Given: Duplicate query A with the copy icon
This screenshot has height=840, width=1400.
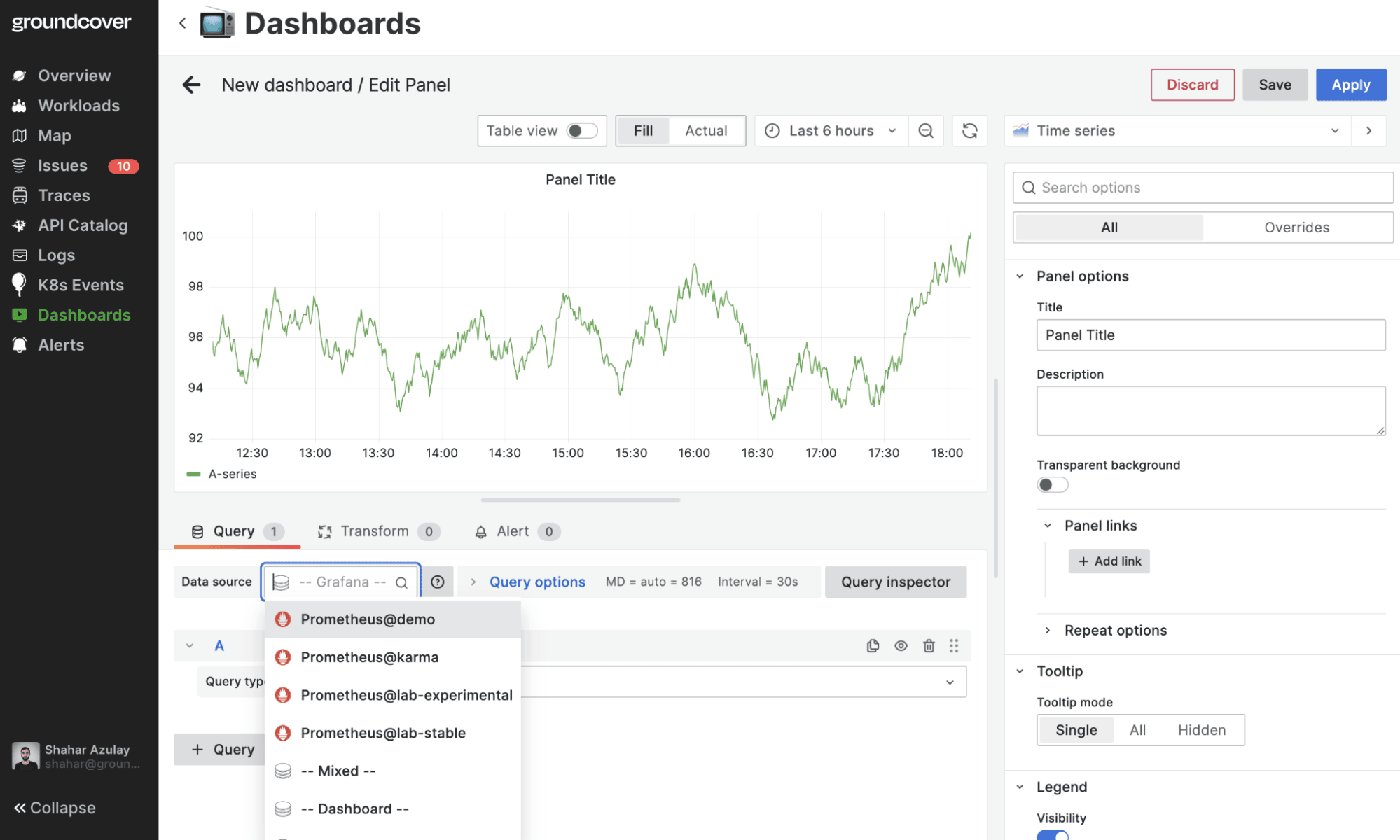Looking at the screenshot, I should 873,645.
